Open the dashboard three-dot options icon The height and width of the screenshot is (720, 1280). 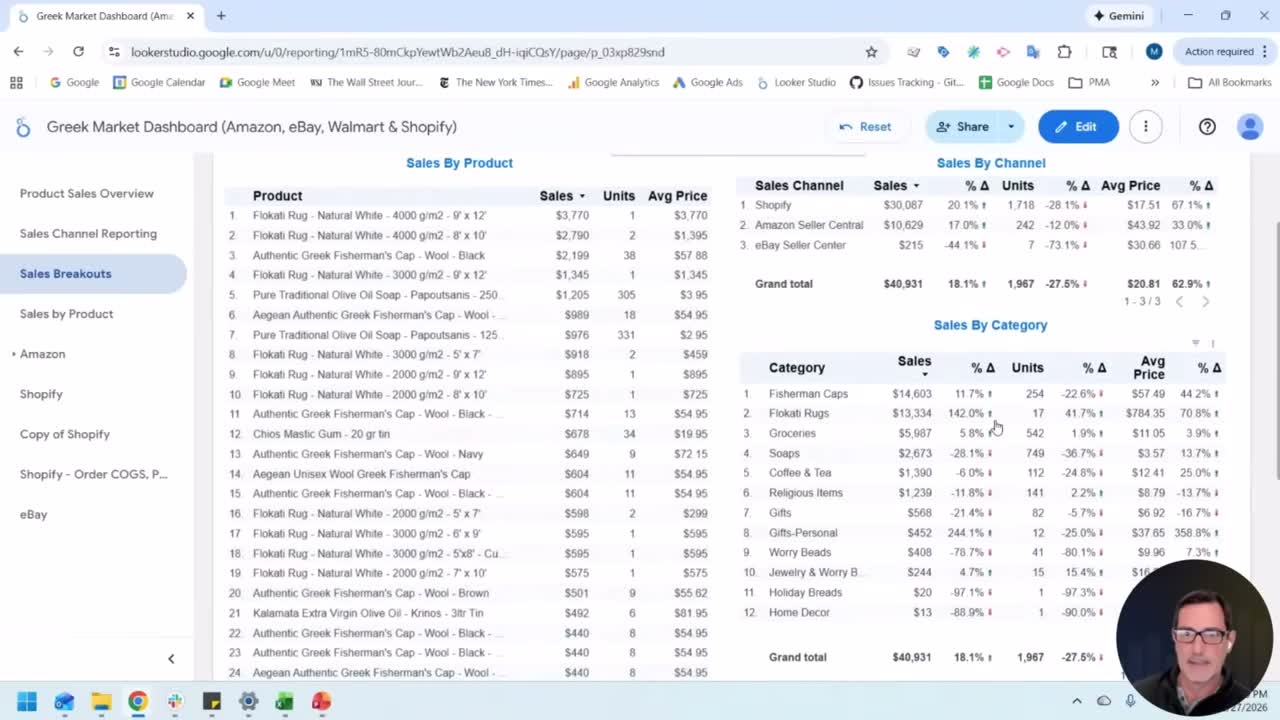point(1146,127)
